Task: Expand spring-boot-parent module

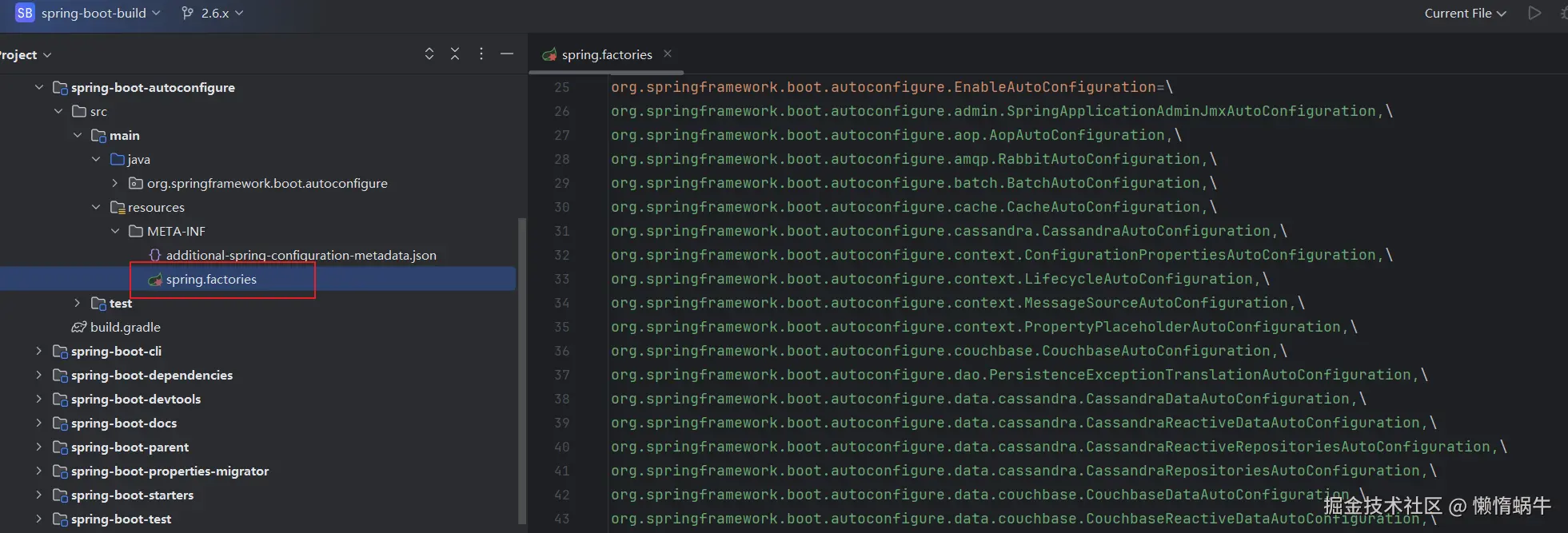Action: [x=38, y=447]
